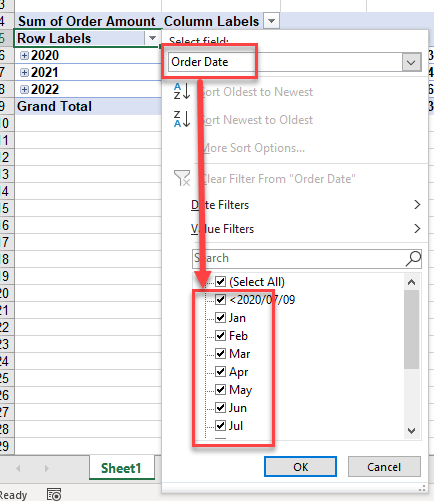The width and height of the screenshot is (434, 501).
Task: Select the Grand Total cell
Action: point(88,106)
